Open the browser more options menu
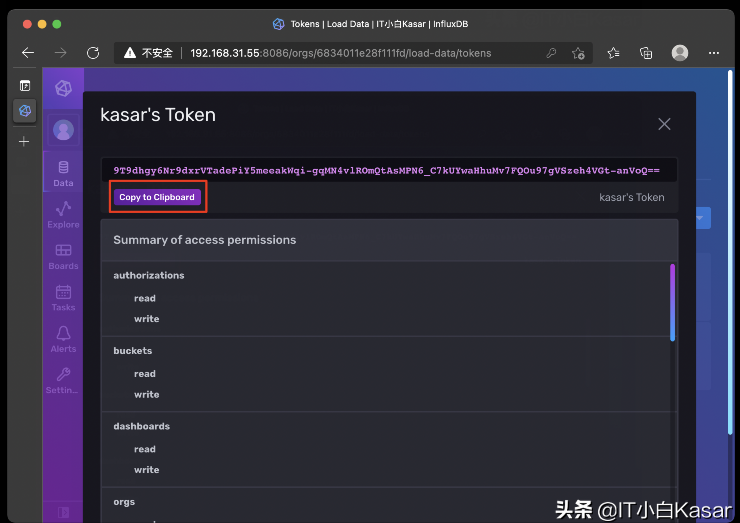740x523 pixels. tap(714, 53)
